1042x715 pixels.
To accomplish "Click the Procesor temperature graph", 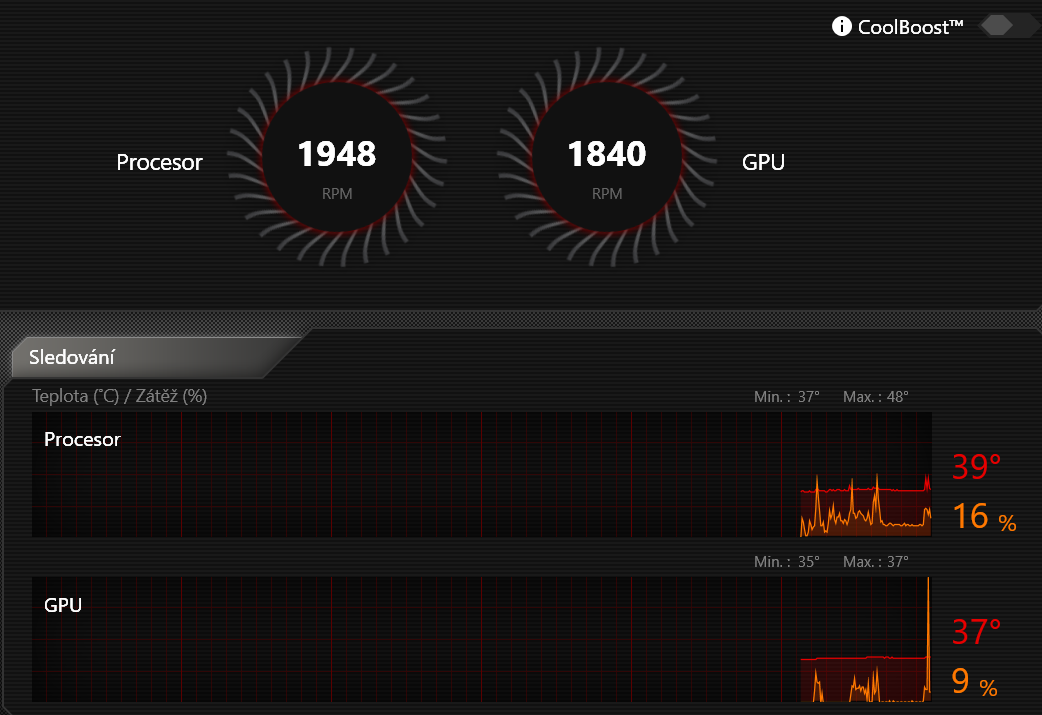I will pos(482,474).
